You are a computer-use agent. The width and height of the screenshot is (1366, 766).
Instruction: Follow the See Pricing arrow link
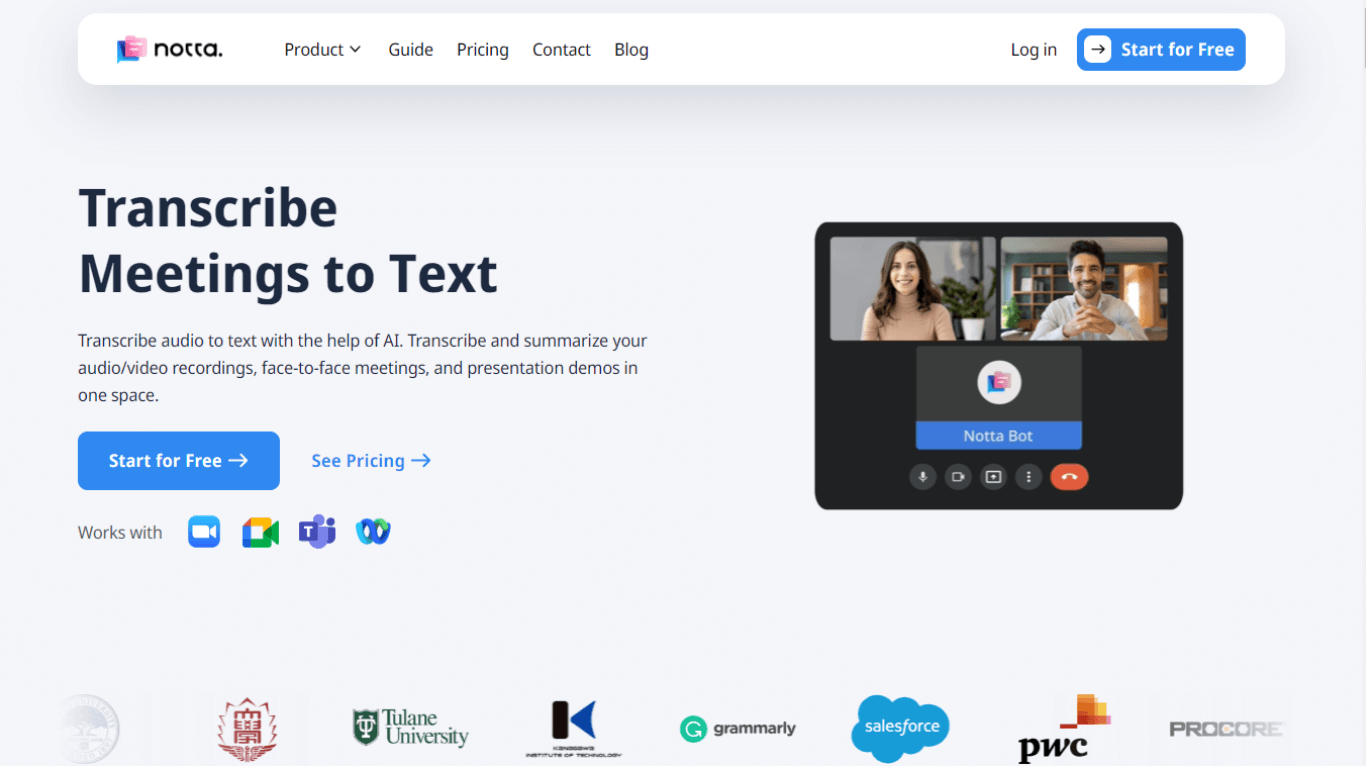coord(371,461)
